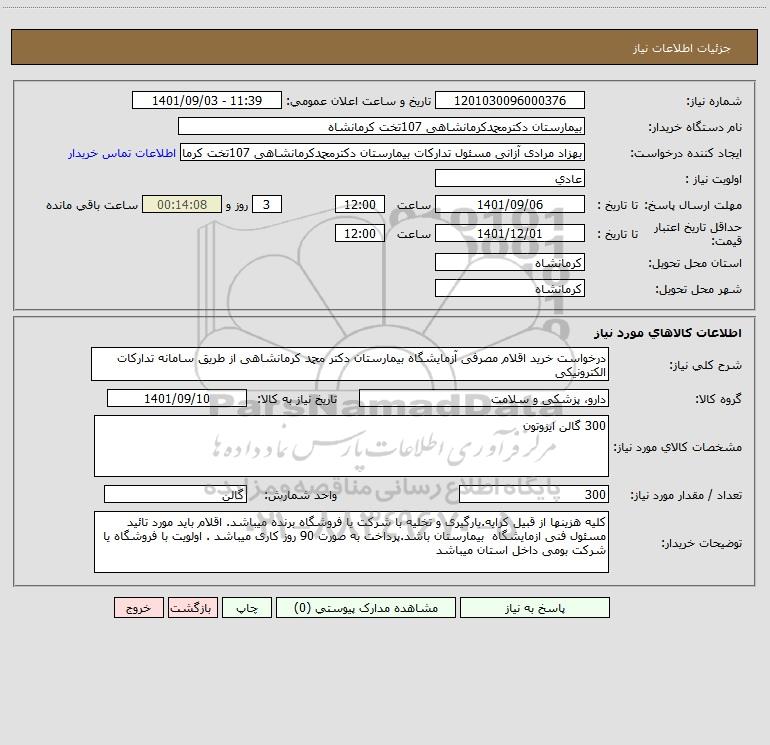
Task: Click the label نام دستگاه خریدار
Action: [695, 127]
